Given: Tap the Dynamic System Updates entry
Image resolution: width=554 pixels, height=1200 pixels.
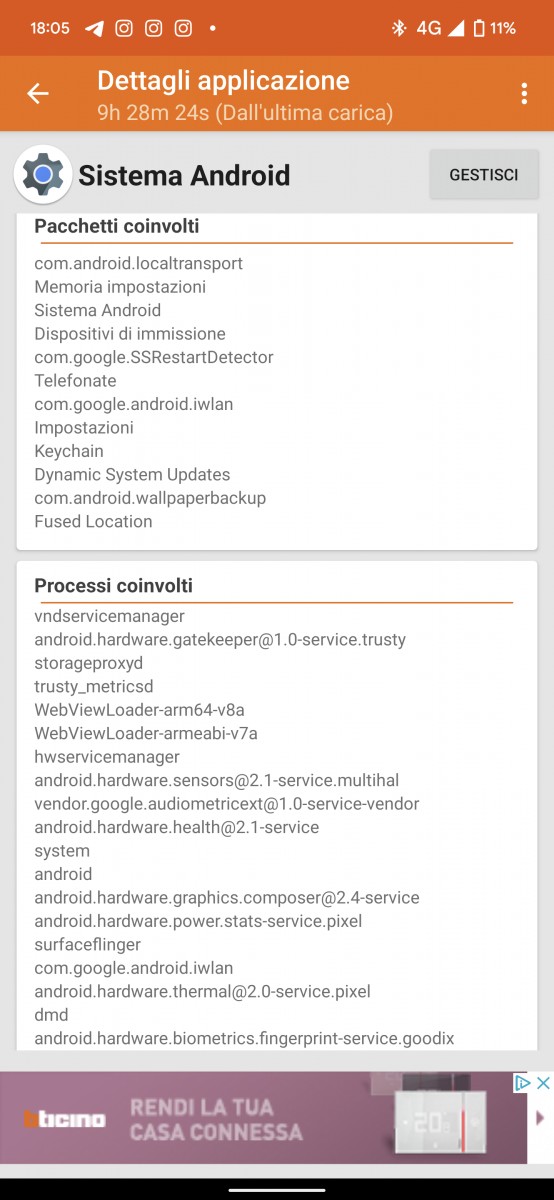Looking at the screenshot, I should coord(132,474).
